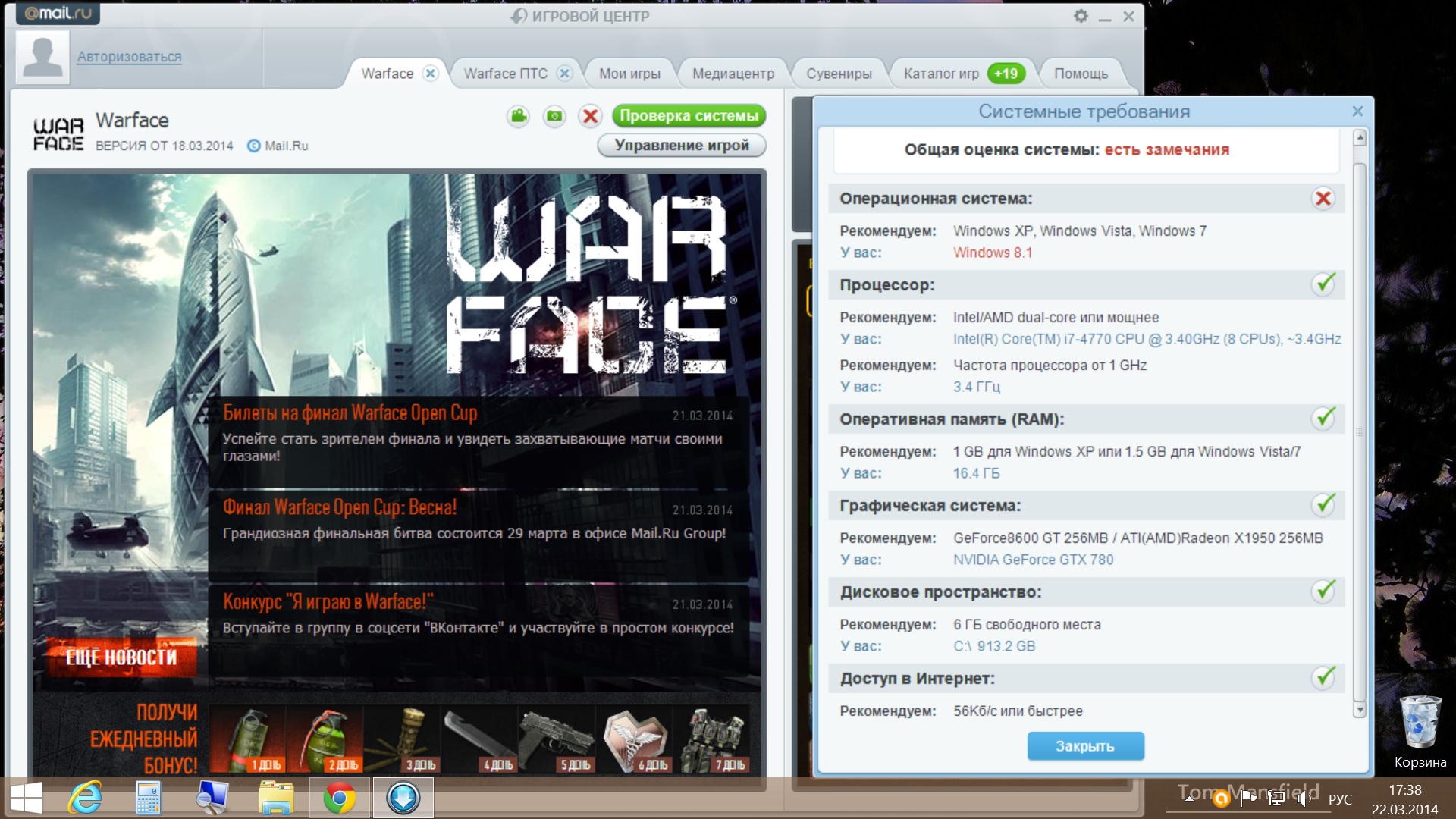Close the Warface tab with its X
The width and height of the screenshot is (1456, 819).
pos(431,74)
